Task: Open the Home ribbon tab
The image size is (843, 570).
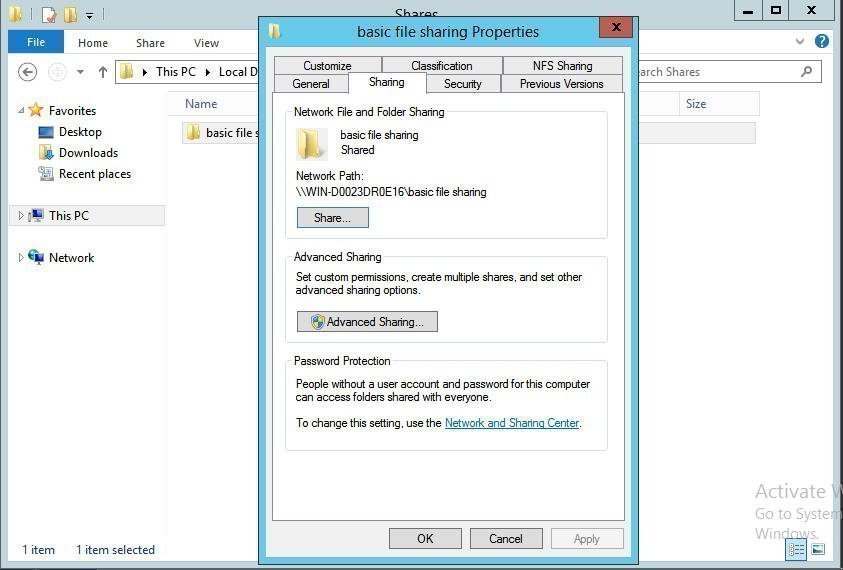Action: point(93,43)
